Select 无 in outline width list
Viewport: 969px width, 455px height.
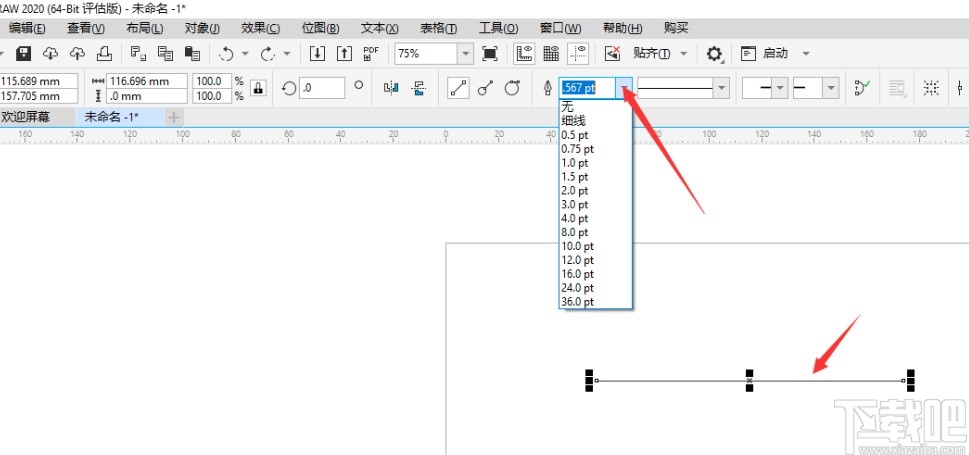point(595,107)
